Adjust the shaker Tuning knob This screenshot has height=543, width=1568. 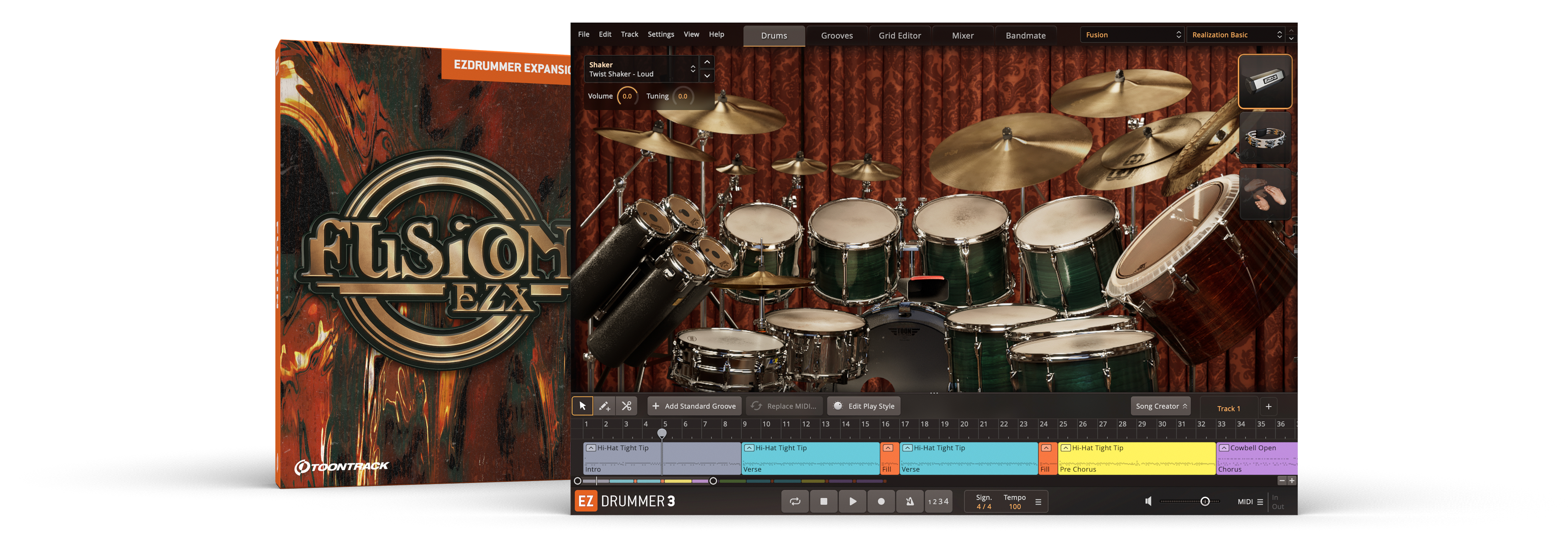682,96
